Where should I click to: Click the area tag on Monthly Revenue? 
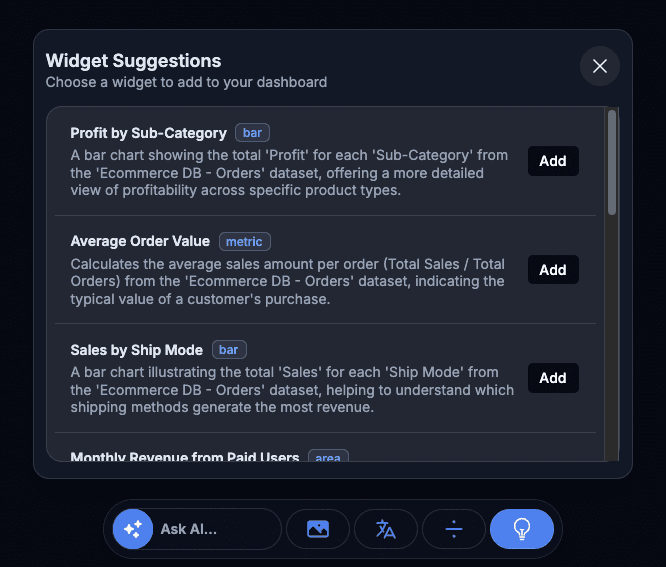(x=328, y=458)
